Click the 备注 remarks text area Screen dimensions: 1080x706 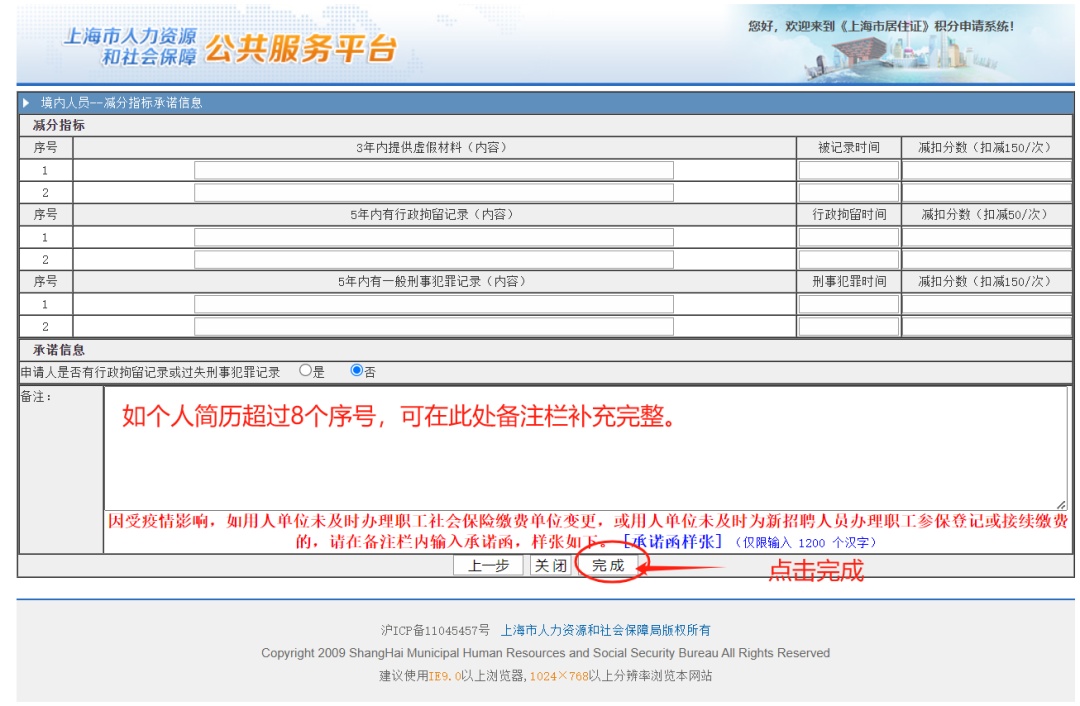click(585, 448)
